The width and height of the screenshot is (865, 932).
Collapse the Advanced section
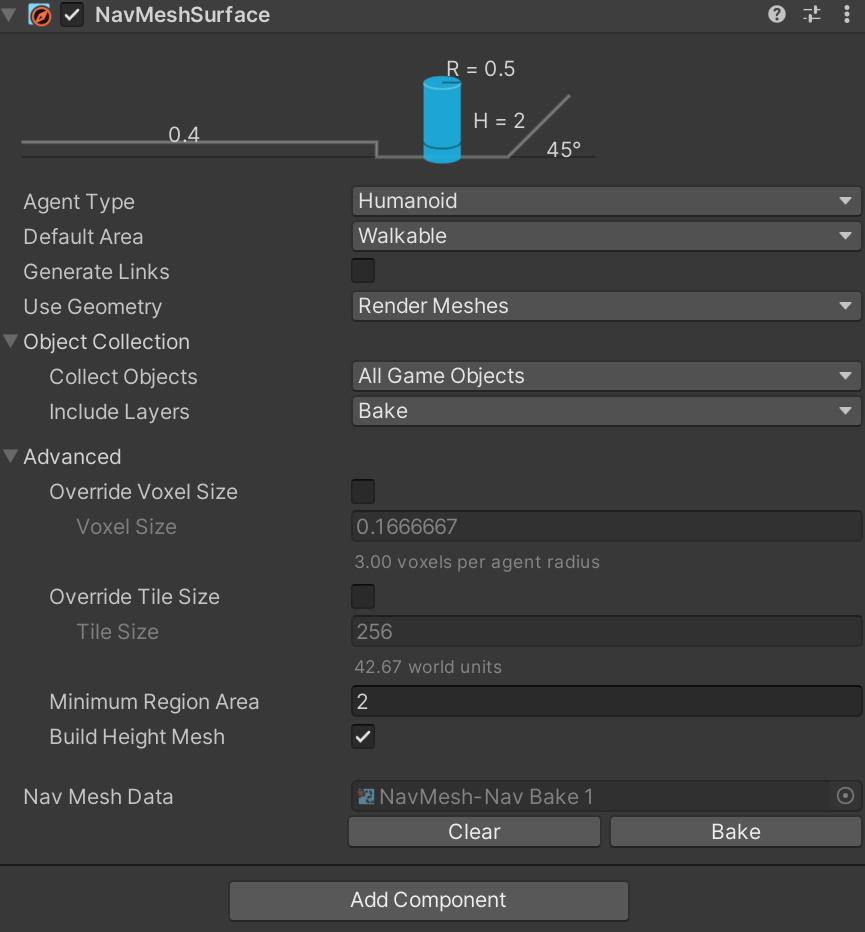pyautogui.click(x=11, y=456)
